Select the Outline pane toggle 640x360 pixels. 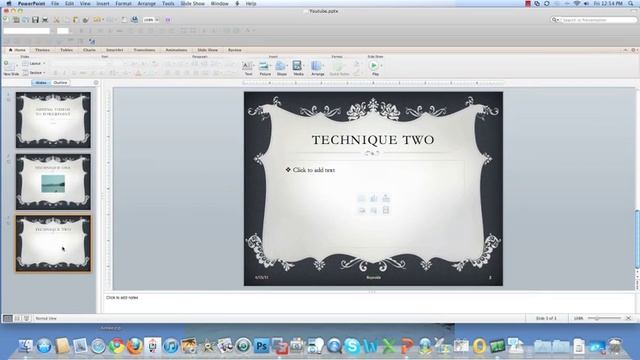(60, 82)
